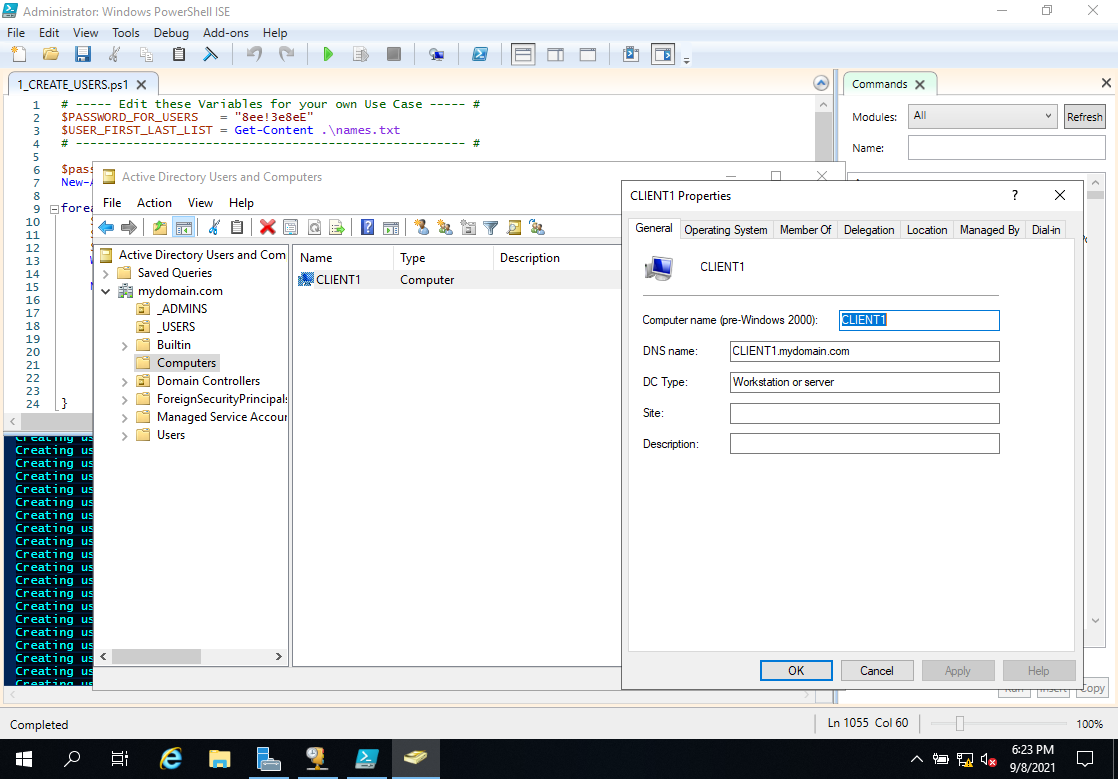Open the Modules dropdown in Commands pane
Viewport: 1118px width, 779px height.
982,116
